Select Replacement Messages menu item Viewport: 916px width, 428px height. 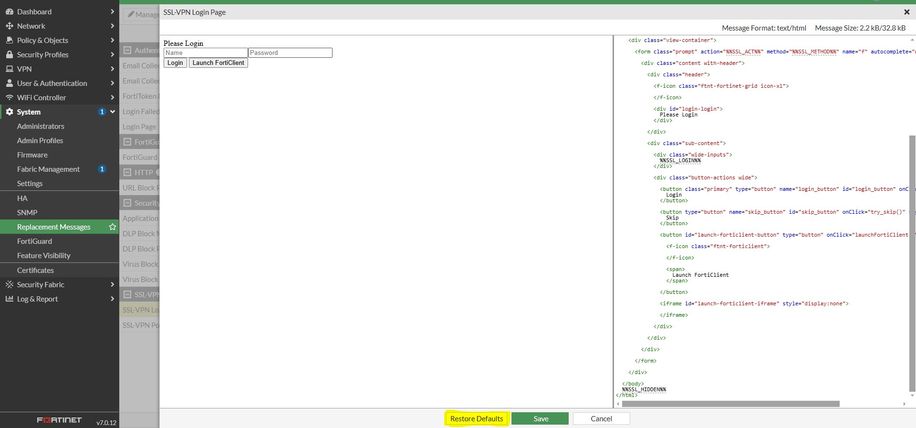[54, 227]
